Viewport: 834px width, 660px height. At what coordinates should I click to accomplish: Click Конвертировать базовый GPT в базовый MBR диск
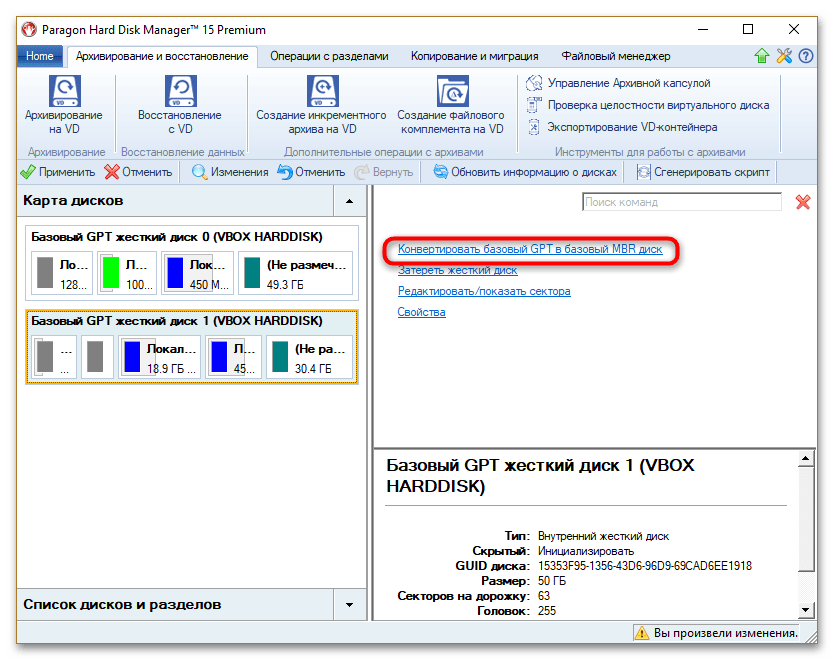530,249
